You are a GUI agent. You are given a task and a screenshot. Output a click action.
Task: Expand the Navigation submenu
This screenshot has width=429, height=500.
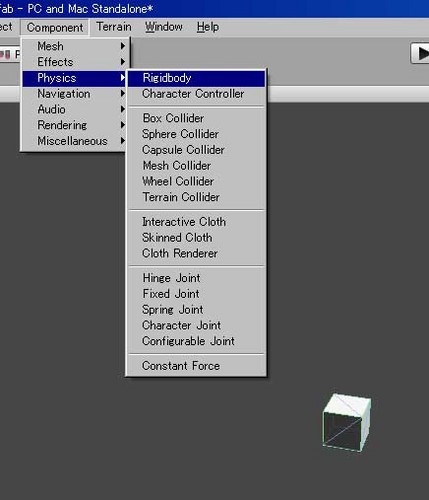(75, 94)
